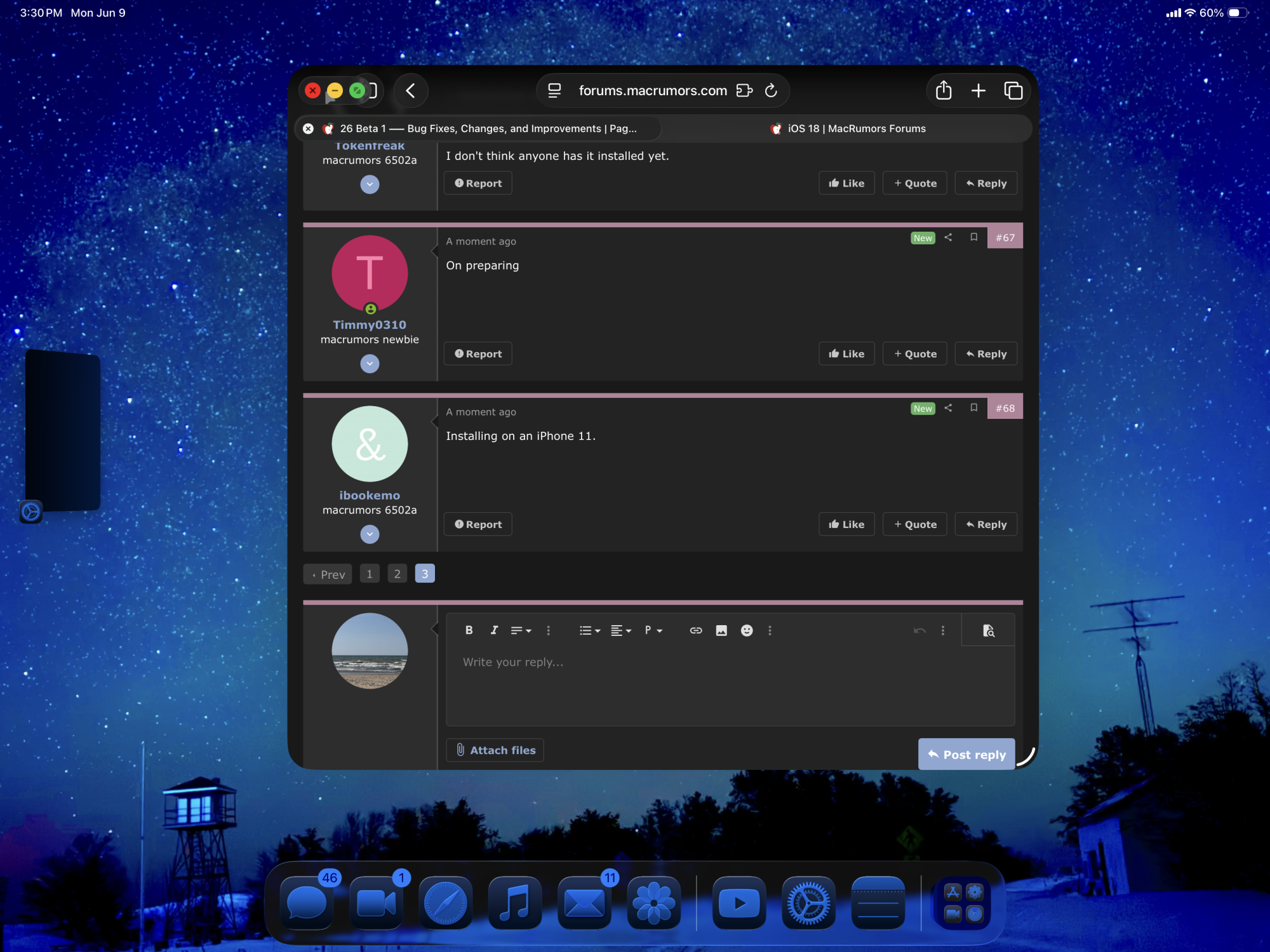Bookmark post #67
This screenshot has width=1270, height=952.
pos(973,237)
